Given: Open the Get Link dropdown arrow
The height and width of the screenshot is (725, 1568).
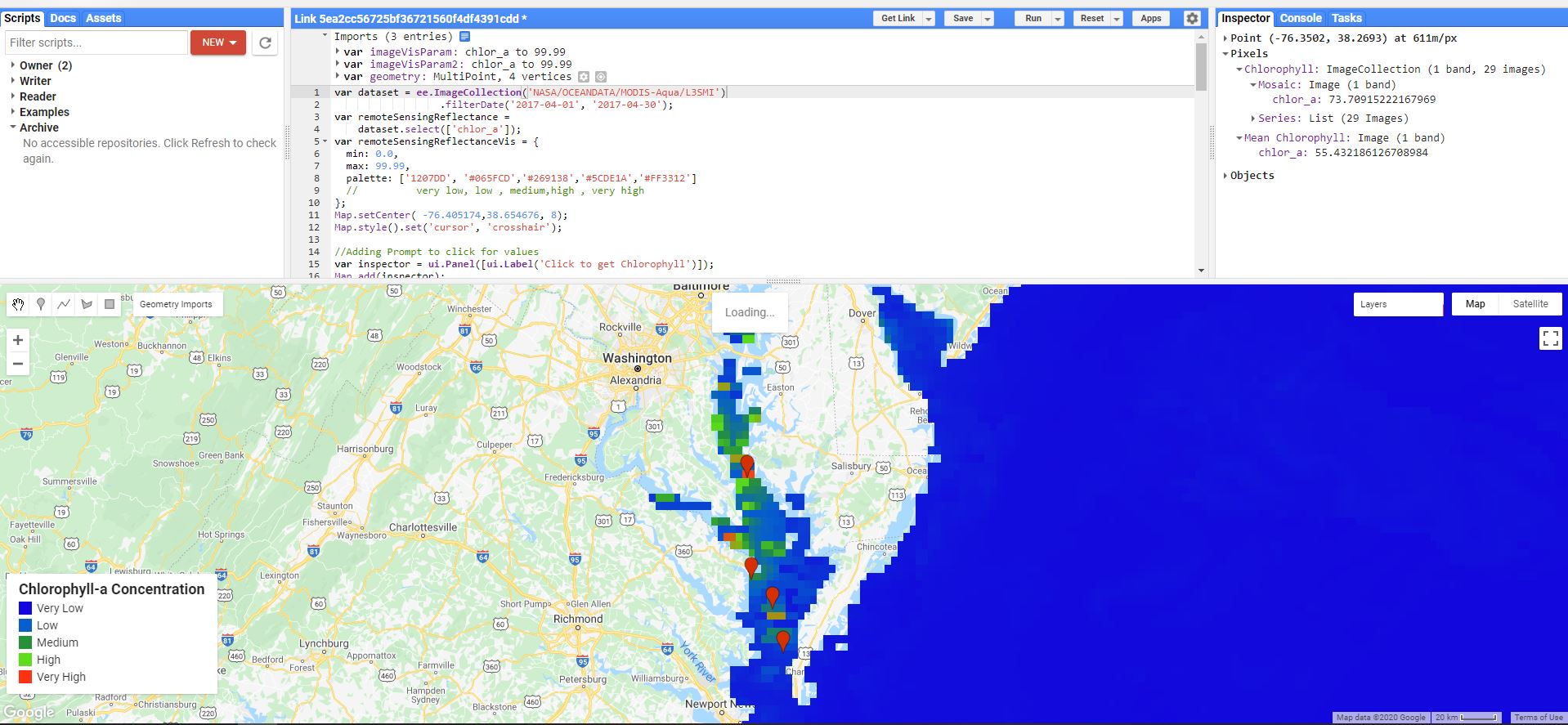Looking at the screenshot, I should 929,18.
